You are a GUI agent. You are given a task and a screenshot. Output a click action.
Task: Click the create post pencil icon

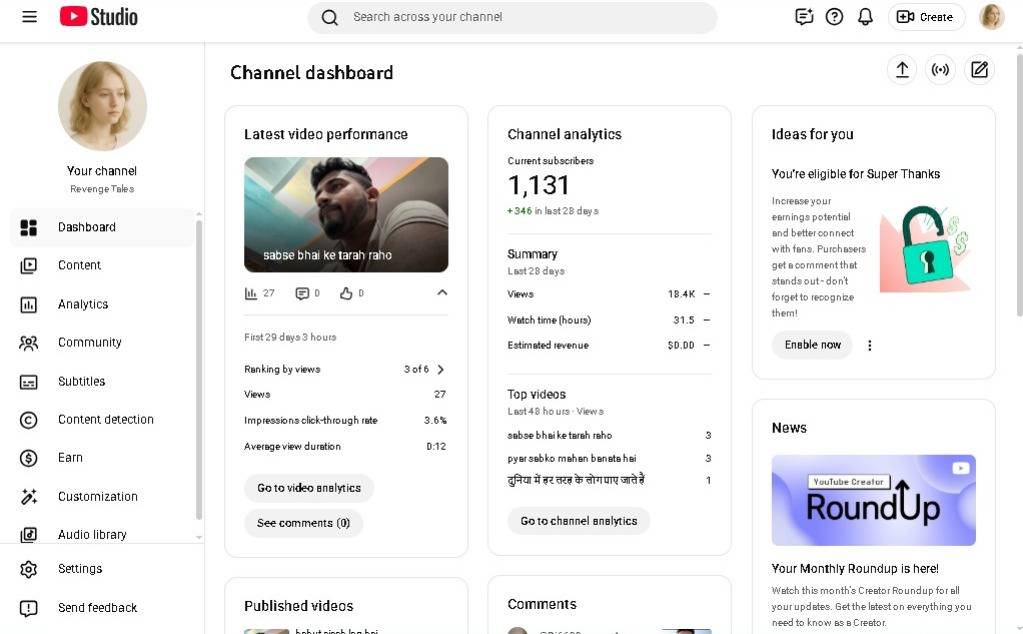pos(979,70)
